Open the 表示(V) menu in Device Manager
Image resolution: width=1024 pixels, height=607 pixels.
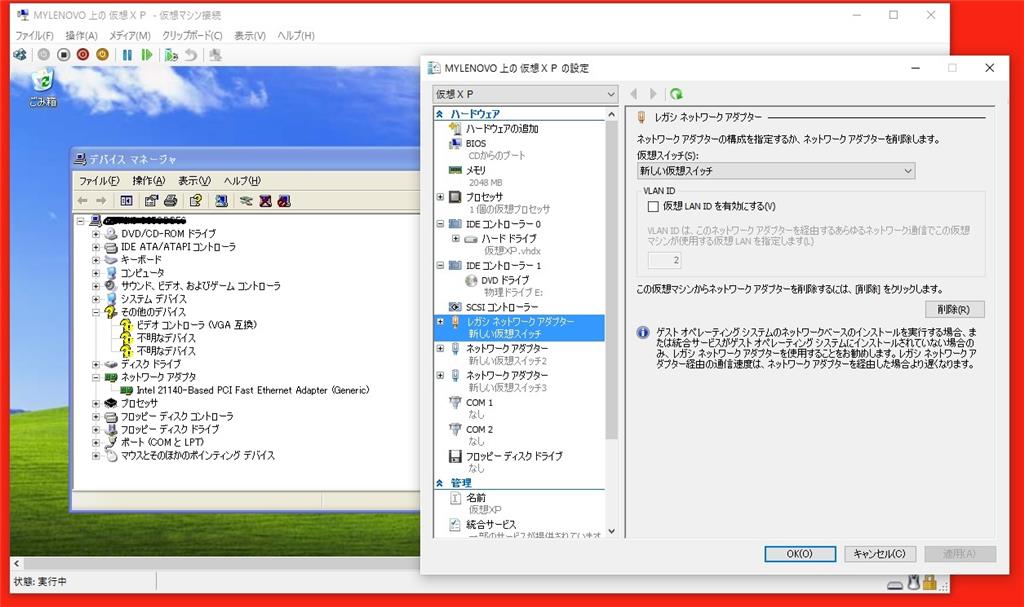[195, 181]
